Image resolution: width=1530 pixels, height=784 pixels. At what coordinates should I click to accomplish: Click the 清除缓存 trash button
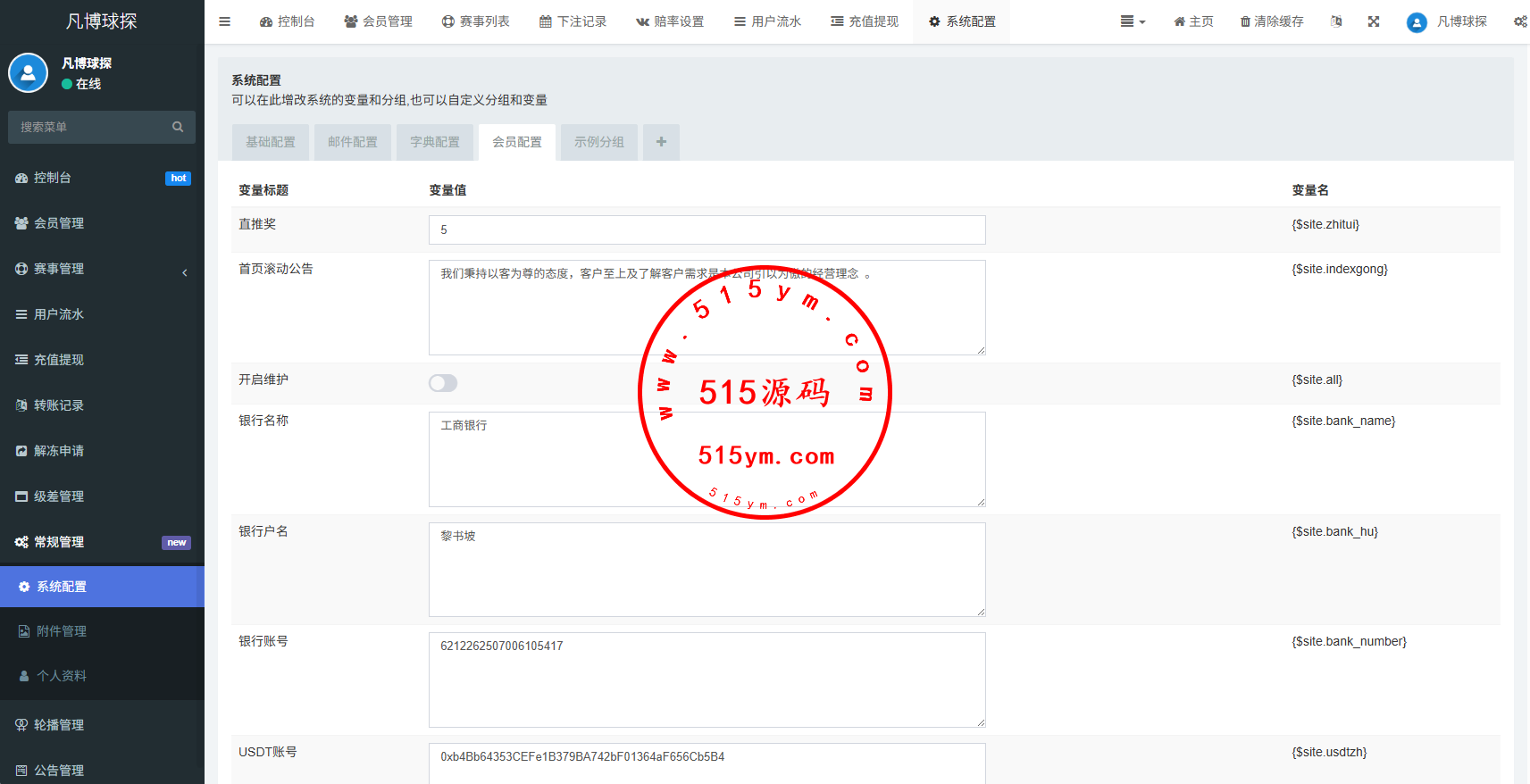tap(1272, 21)
